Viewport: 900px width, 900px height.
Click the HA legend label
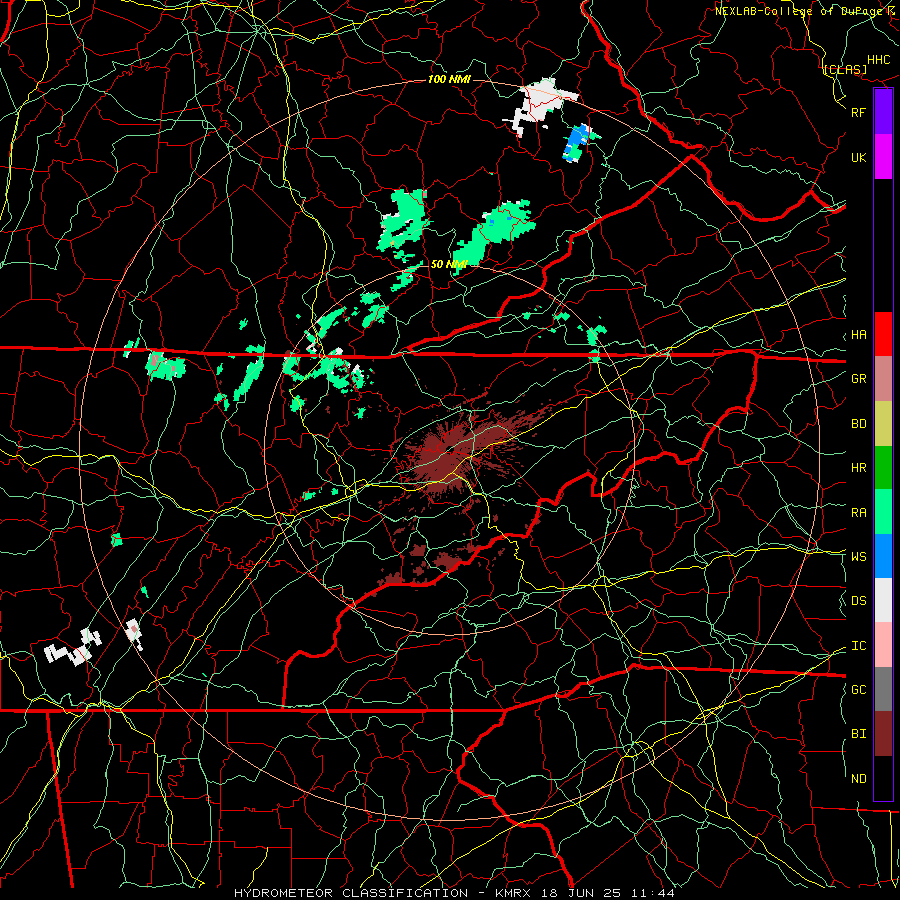pyautogui.click(x=858, y=335)
